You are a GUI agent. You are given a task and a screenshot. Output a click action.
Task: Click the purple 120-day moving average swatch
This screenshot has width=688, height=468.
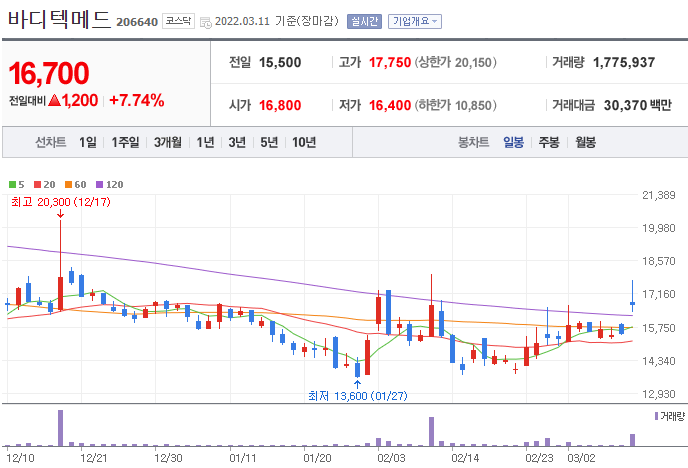coord(100,185)
